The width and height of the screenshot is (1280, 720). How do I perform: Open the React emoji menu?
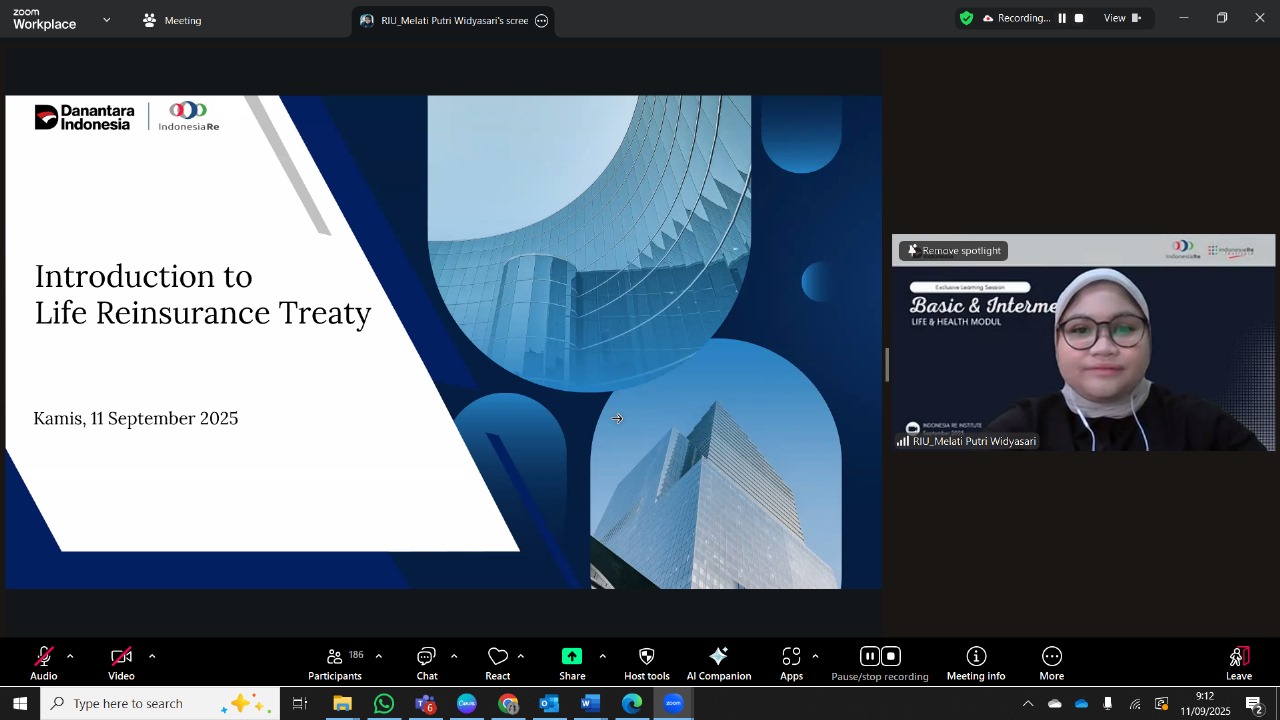497,661
